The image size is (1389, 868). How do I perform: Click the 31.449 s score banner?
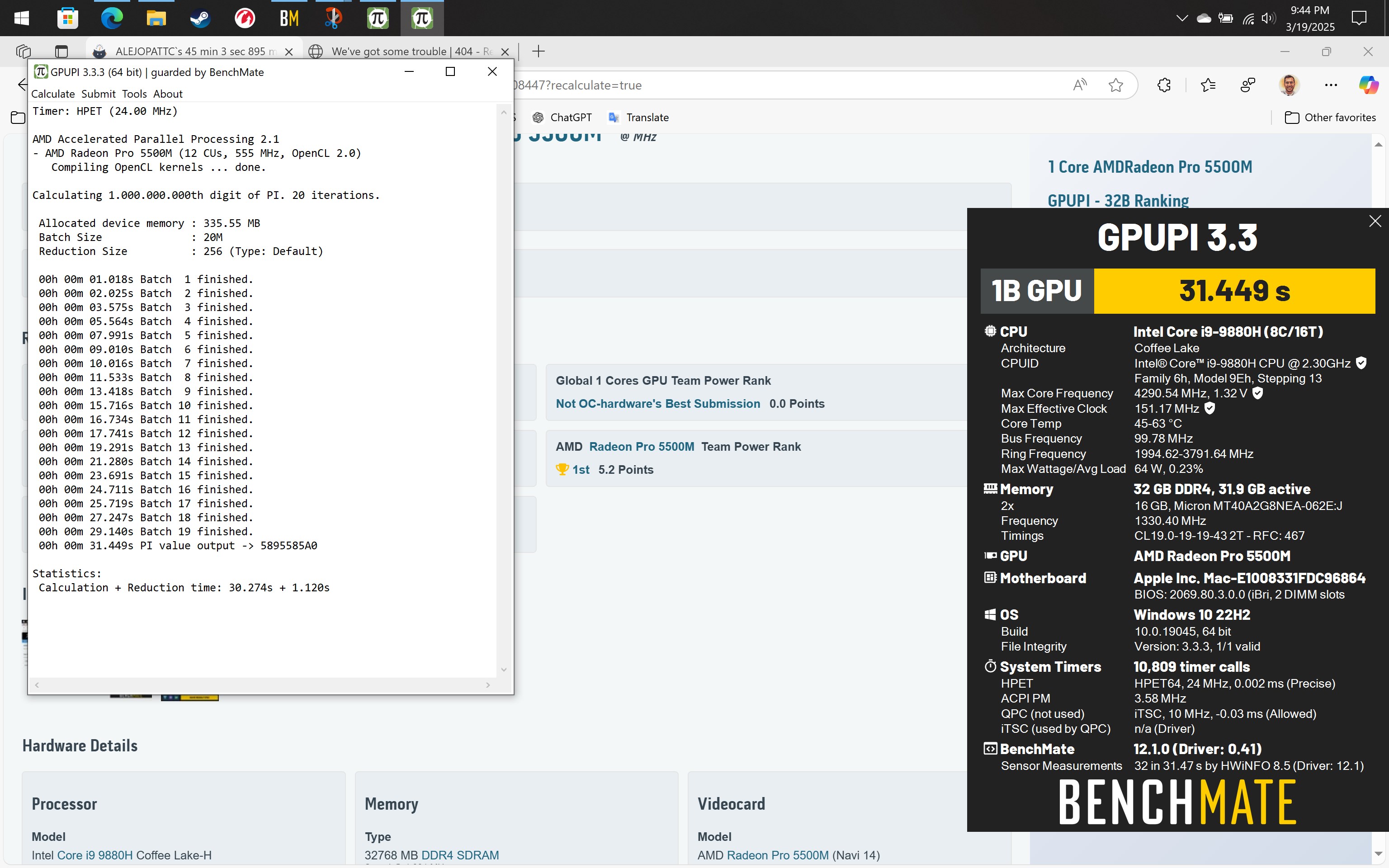tap(1234, 291)
